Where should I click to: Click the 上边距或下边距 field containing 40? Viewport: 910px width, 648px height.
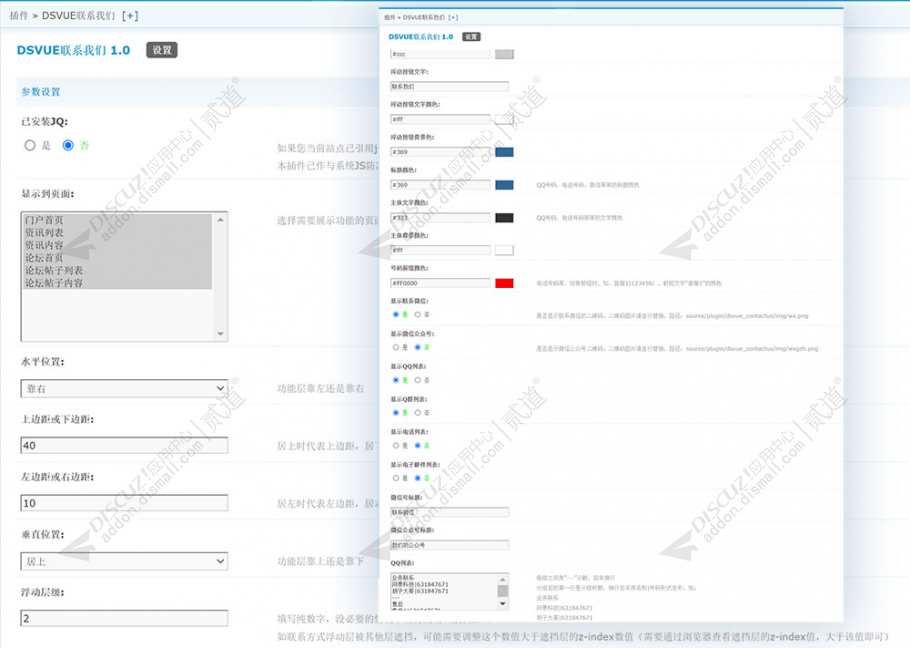coord(124,446)
